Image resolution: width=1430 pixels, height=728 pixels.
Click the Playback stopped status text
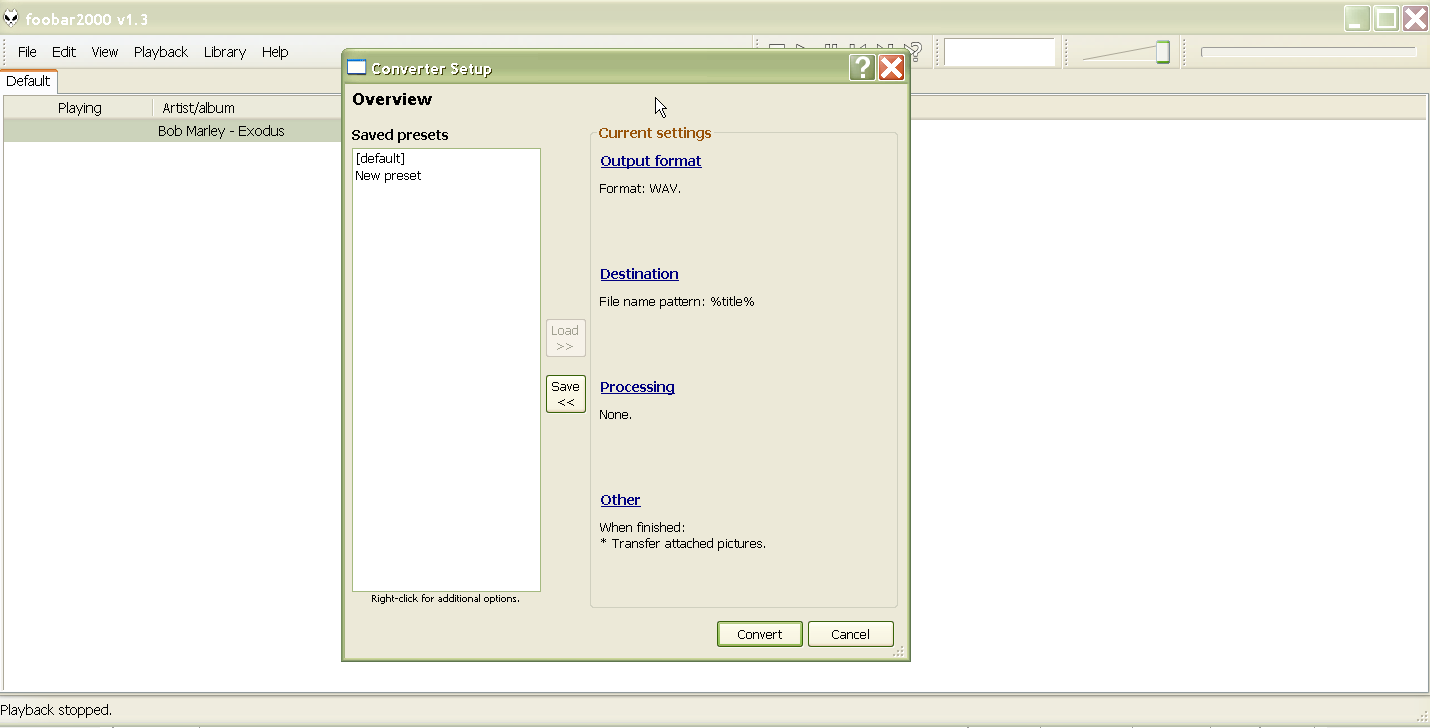coord(57,710)
